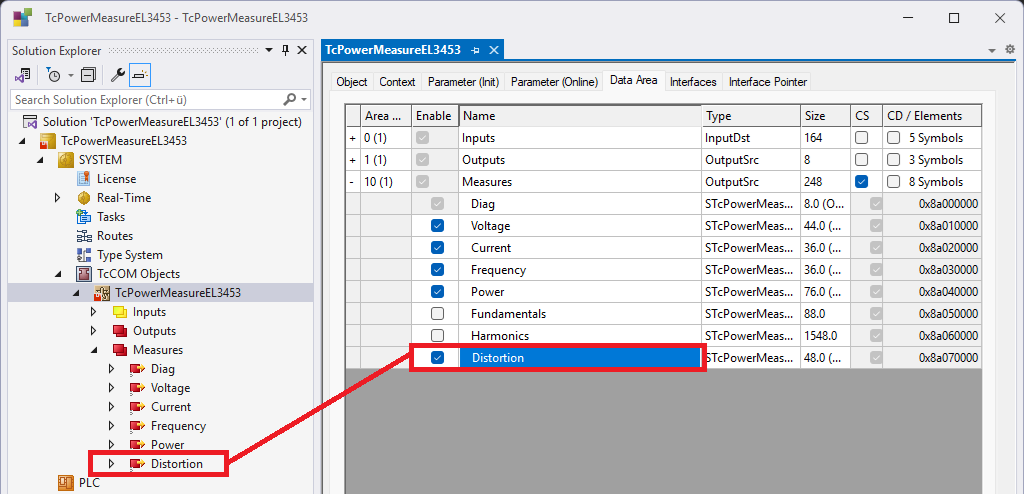1024x494 pixels.
Task: Pin the Solution Explorer panel with pushpin icon
Action: (285, 50)
